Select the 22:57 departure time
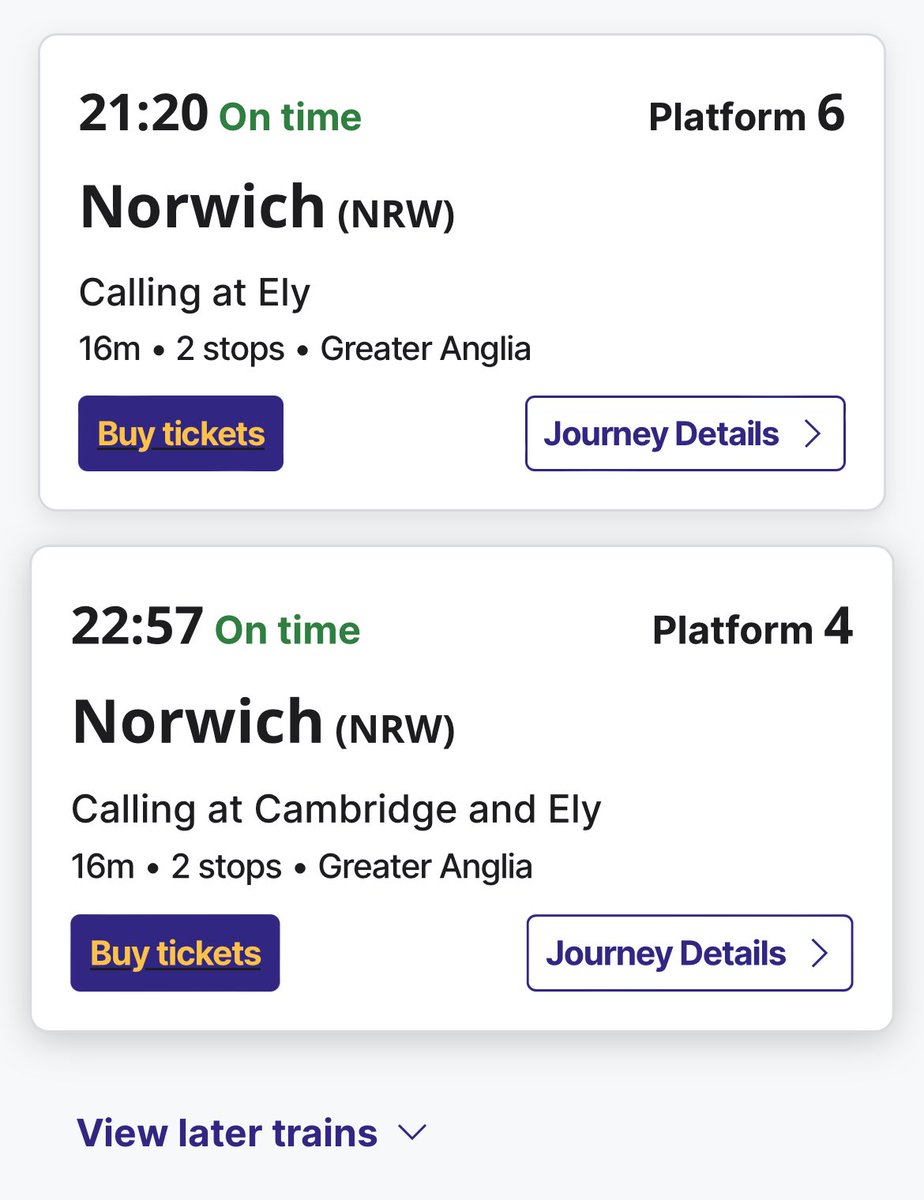Viewport: 924px width, 1200px height. (138, 629)
